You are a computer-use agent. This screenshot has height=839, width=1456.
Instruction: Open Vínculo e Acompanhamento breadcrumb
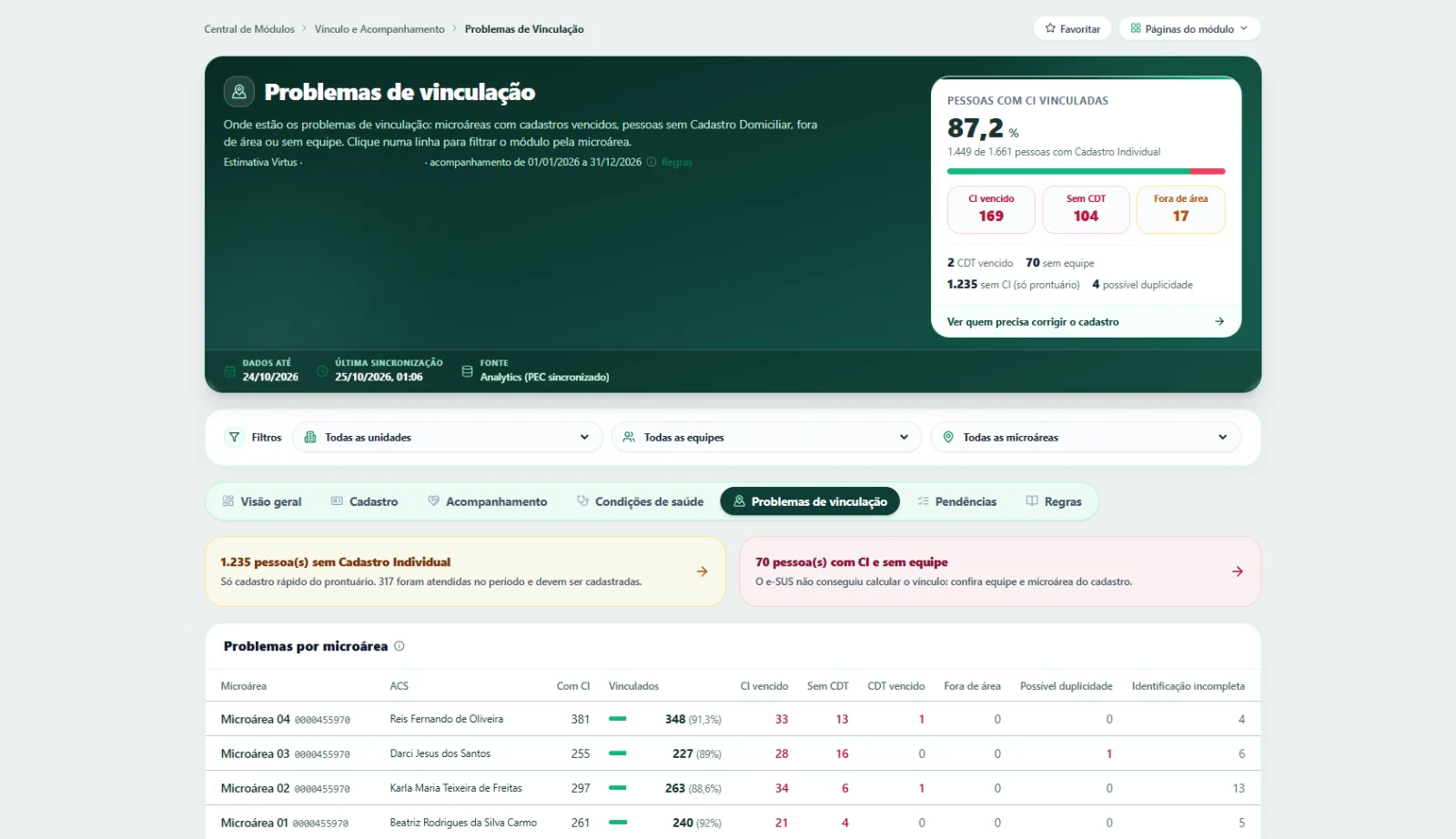[379, 29]
